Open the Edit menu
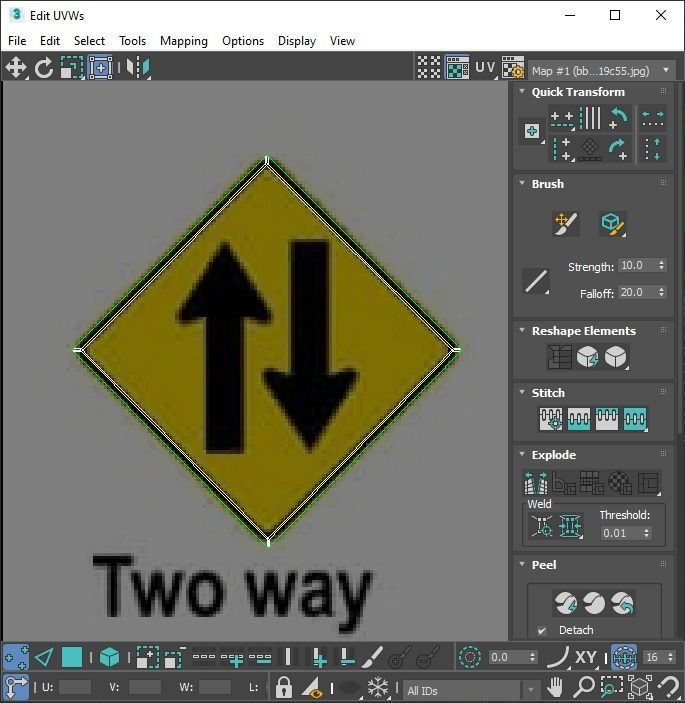 [50, 41]
